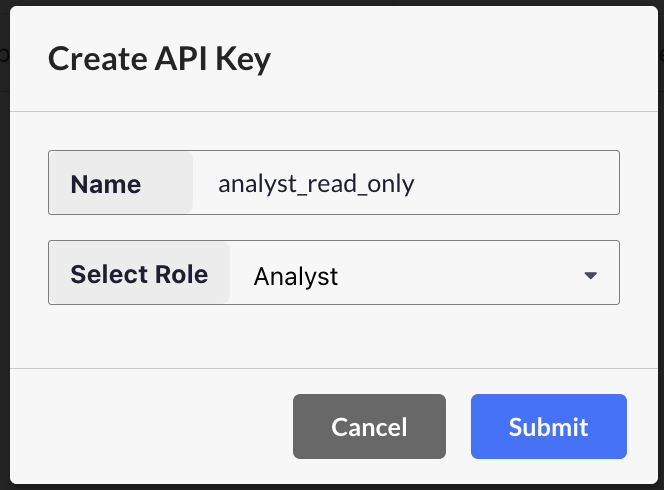
Task: Click the dimmed backdrop left of dialog
Action: coord(4,250)
